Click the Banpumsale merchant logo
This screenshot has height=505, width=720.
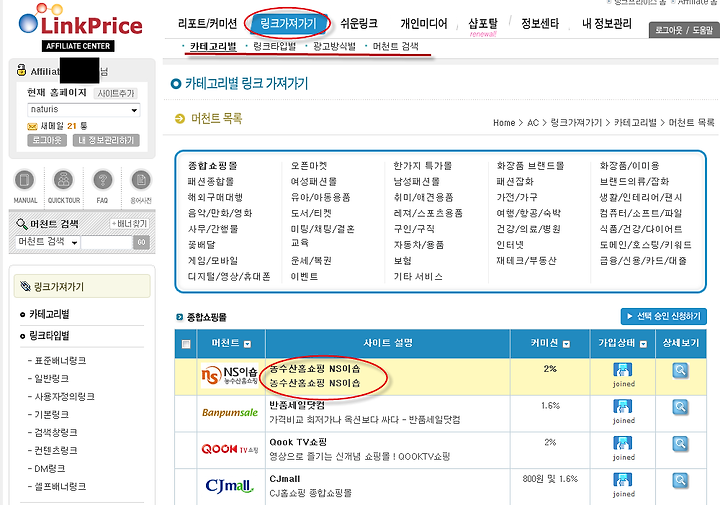(230, 412)
